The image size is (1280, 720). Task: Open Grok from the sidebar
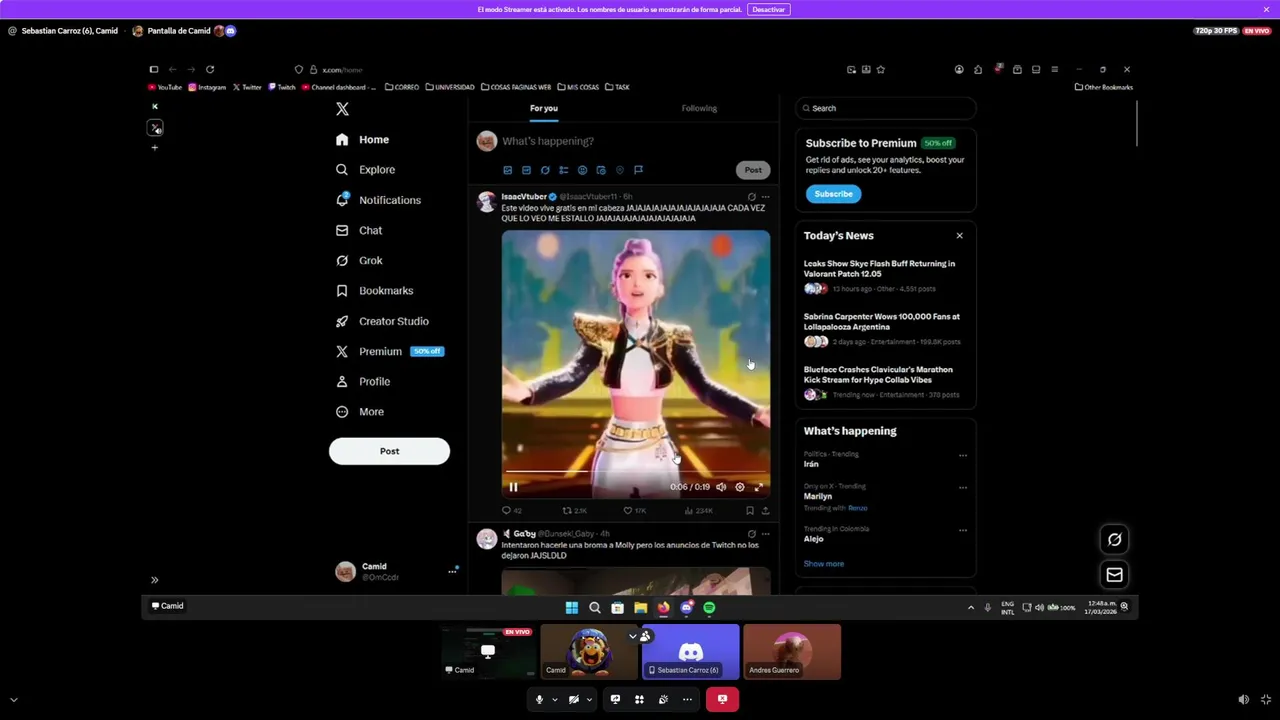click(359, 260)
